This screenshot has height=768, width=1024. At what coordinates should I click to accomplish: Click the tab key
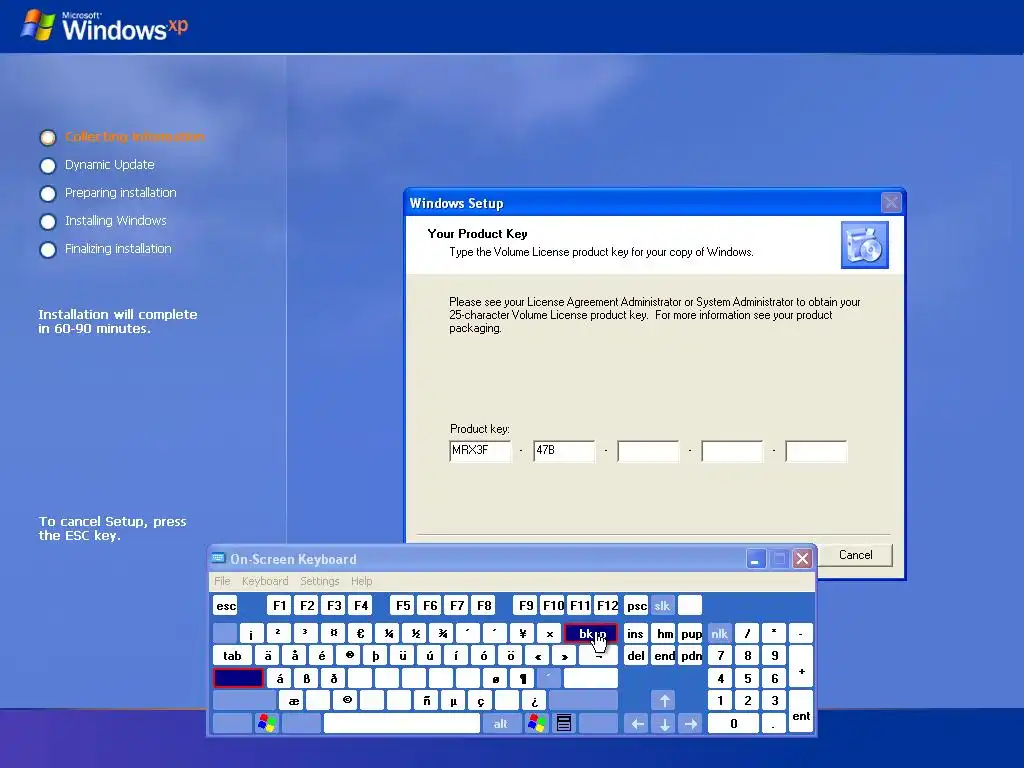pyautogui.click(x=232, y=656)
